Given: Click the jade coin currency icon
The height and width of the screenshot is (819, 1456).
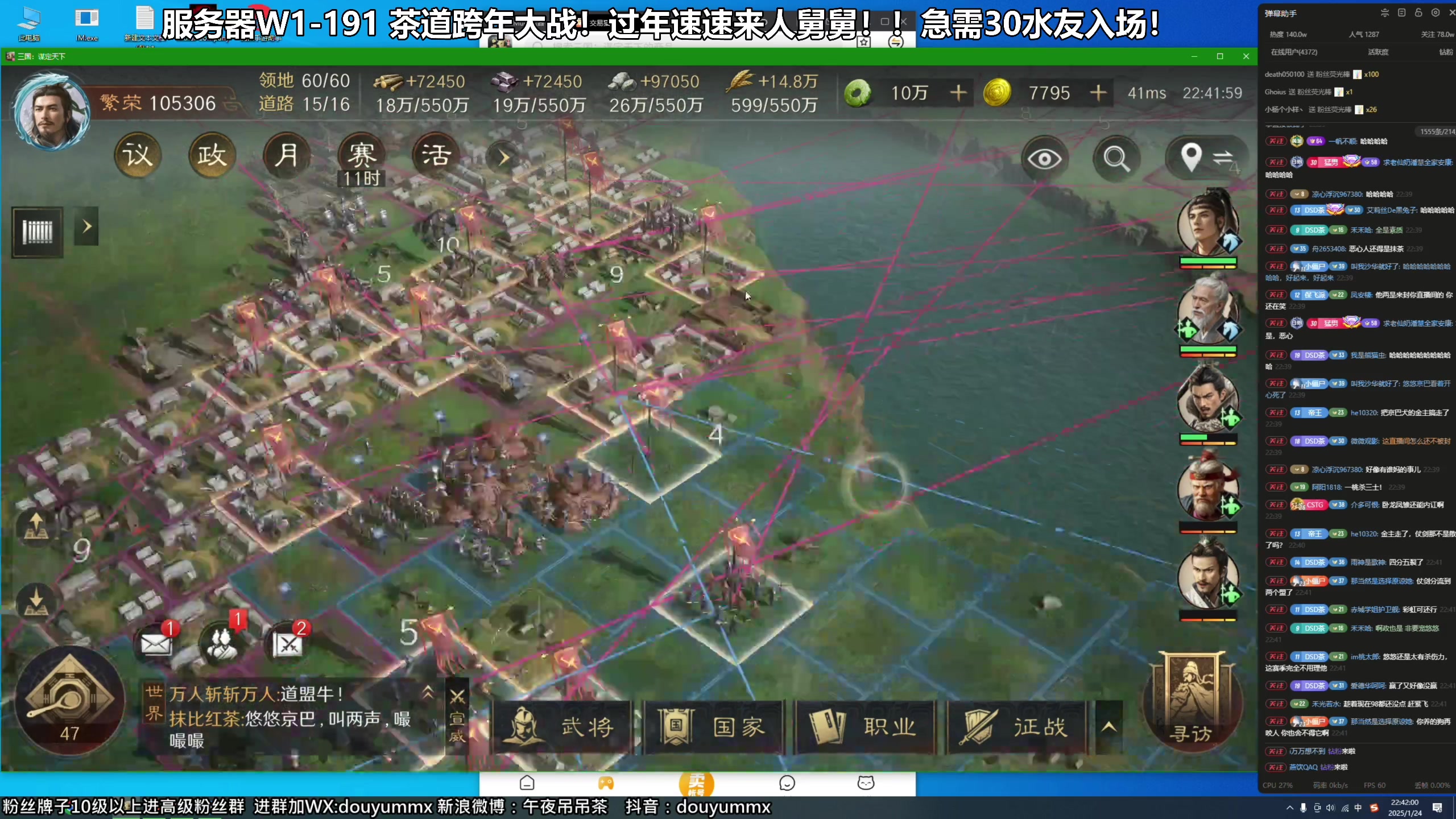Looking at the screenshot, I should pyautogui.click(x=858, y=93).
